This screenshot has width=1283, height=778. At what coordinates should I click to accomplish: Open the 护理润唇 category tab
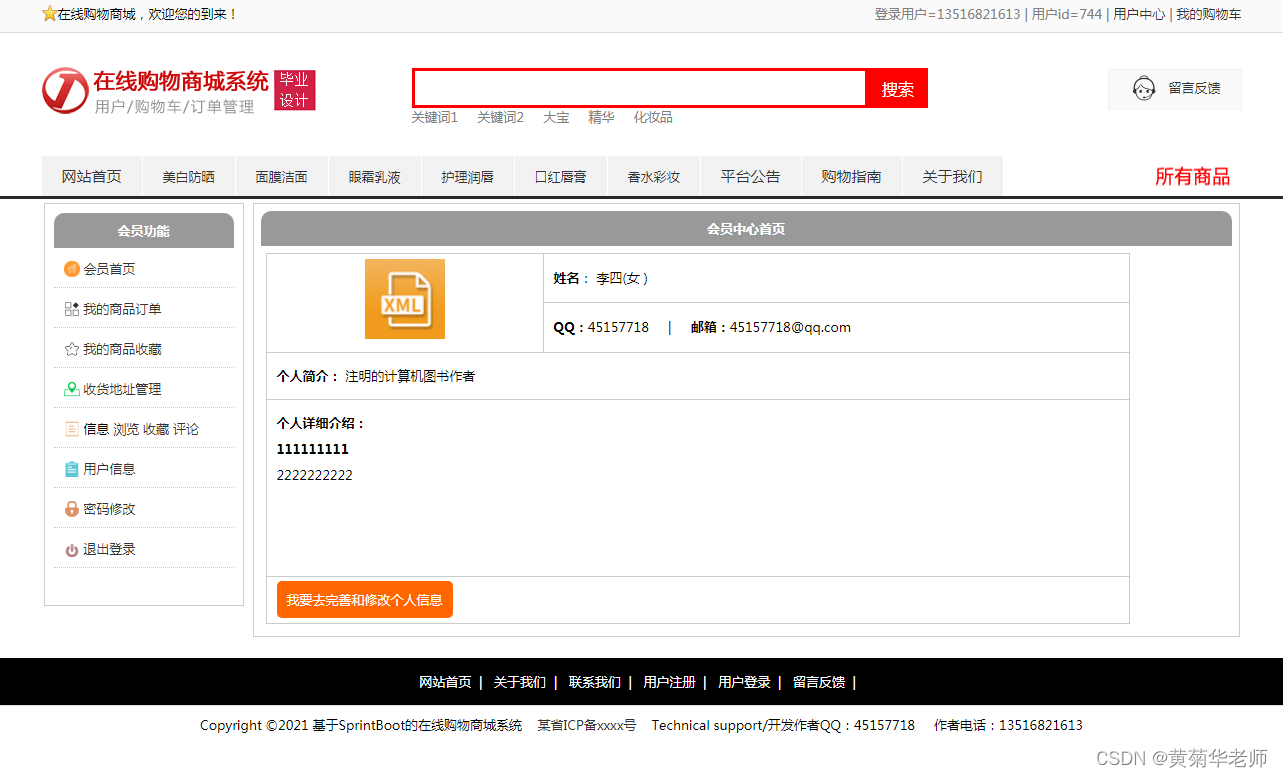pyautogui.click(x=468, y=177)
